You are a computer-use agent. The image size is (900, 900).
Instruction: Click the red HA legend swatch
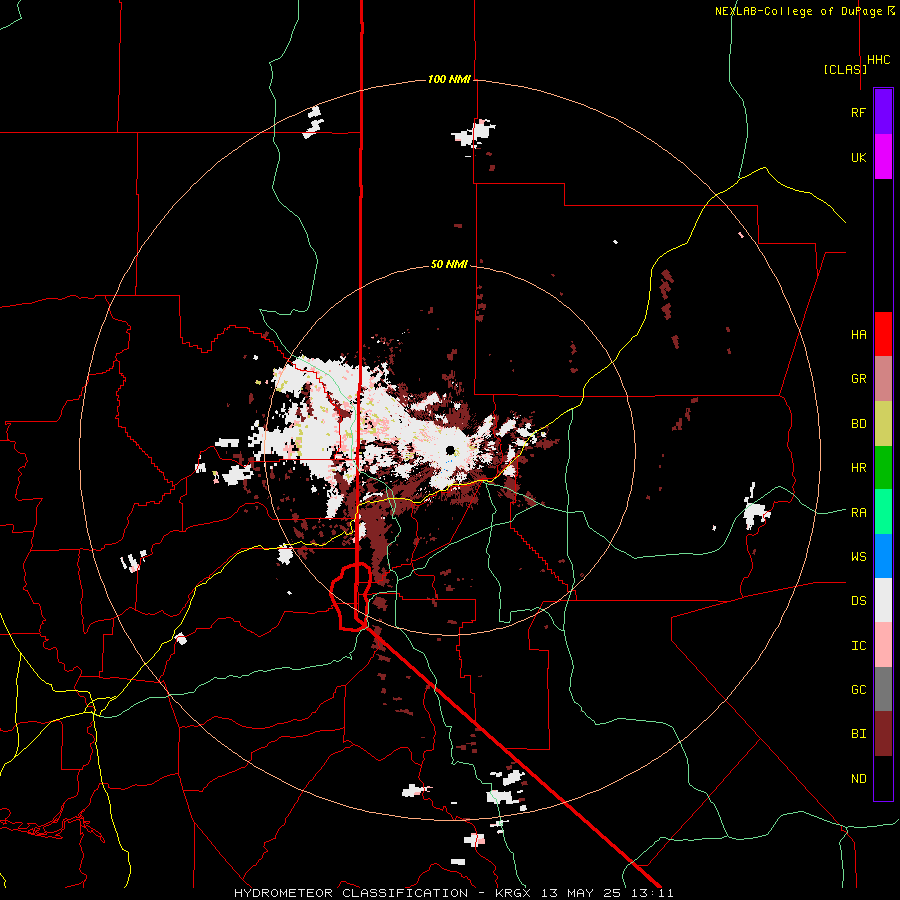(x=883, y=334)
